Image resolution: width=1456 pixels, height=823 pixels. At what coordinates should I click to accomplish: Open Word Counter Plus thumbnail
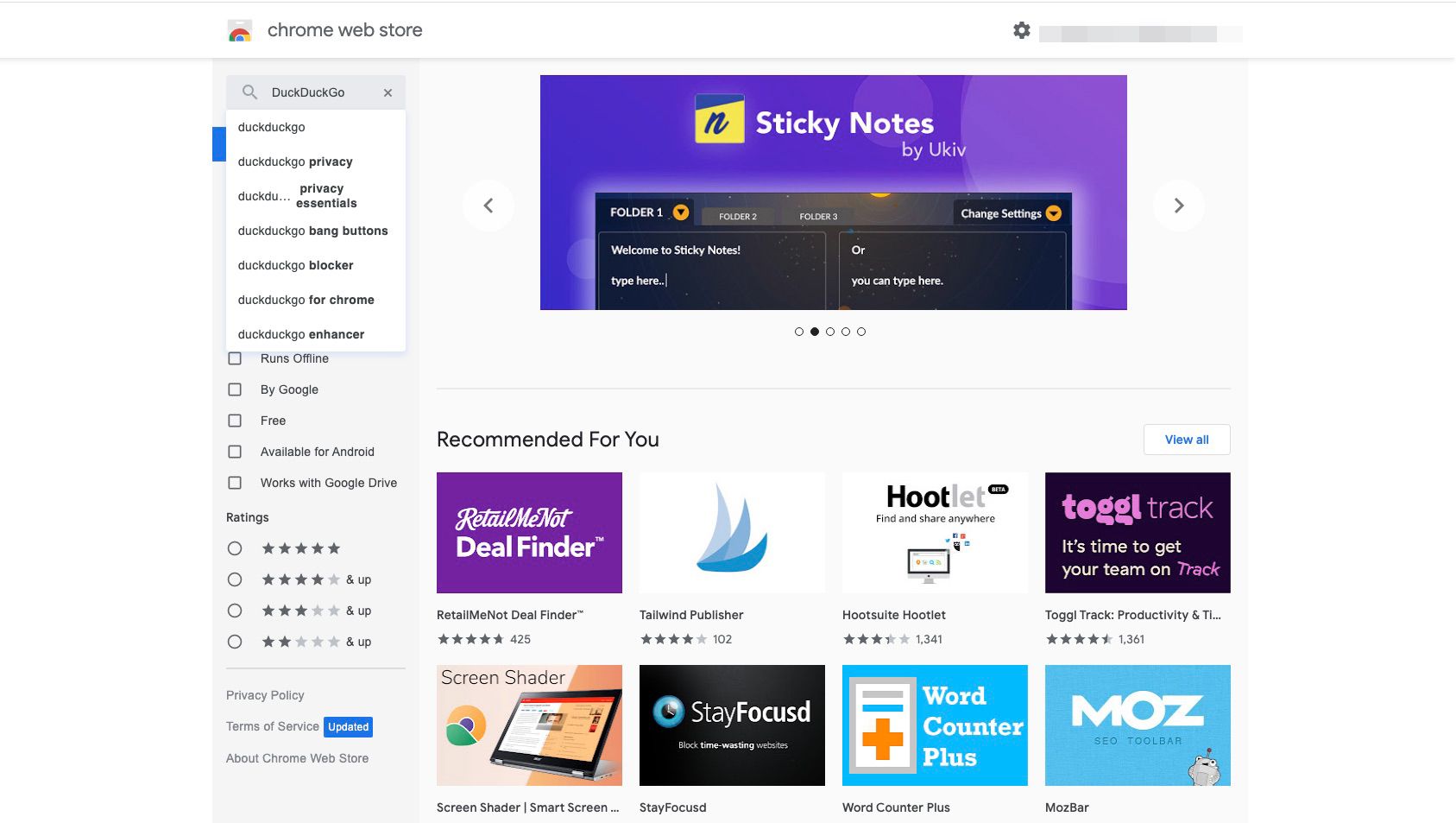[935, 725]
